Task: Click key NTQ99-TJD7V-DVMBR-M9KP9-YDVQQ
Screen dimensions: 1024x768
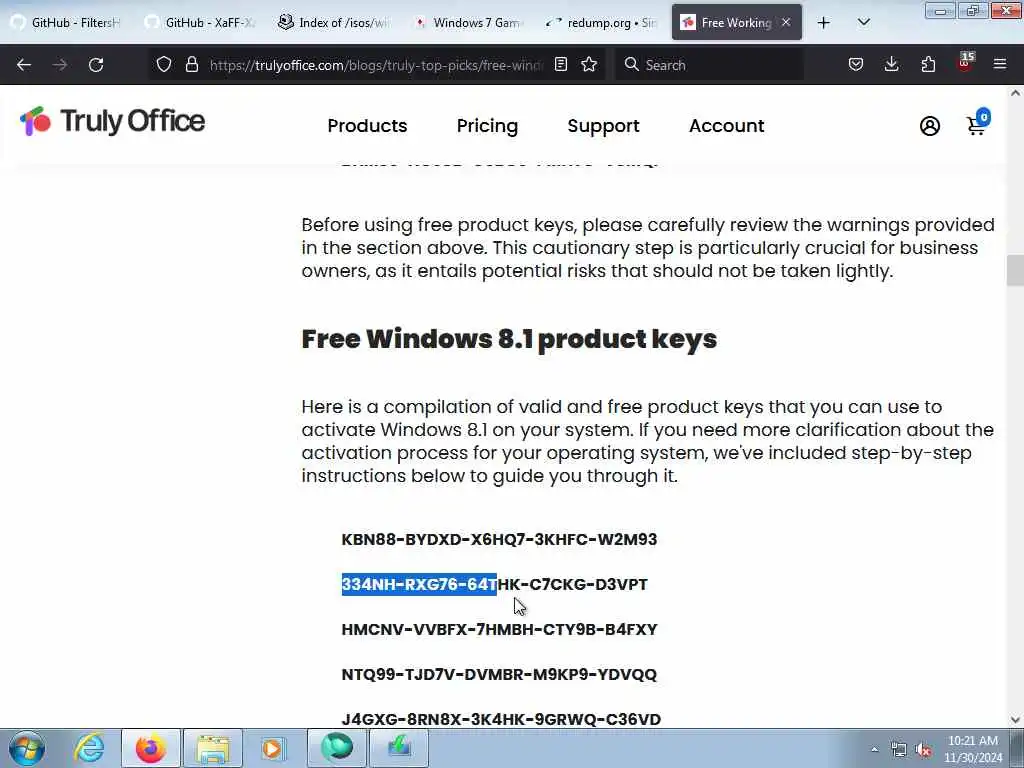Action: tap(499, 674)
